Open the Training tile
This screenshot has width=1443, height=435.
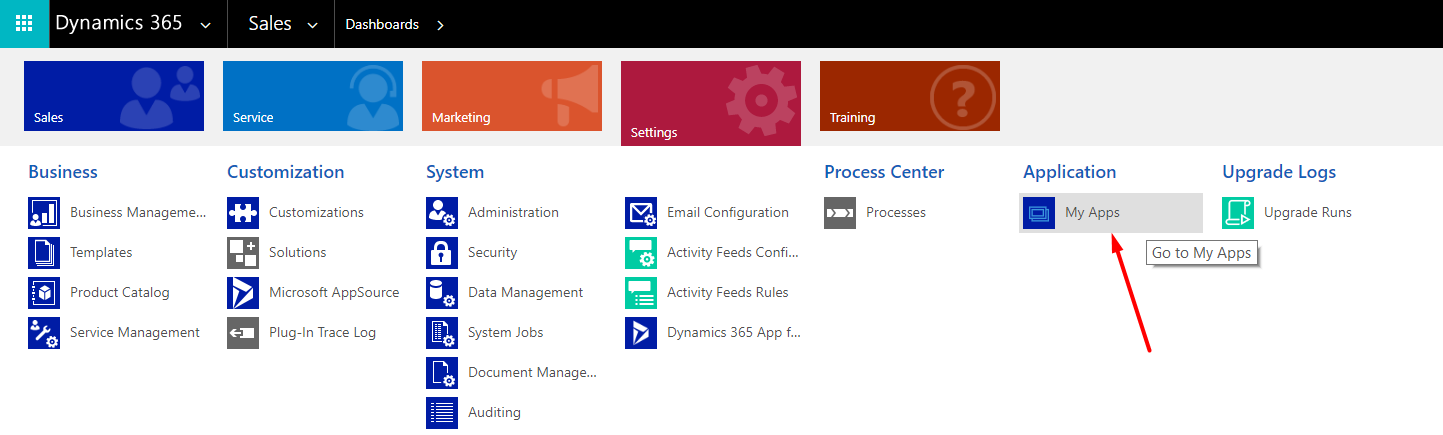point(909,96)
